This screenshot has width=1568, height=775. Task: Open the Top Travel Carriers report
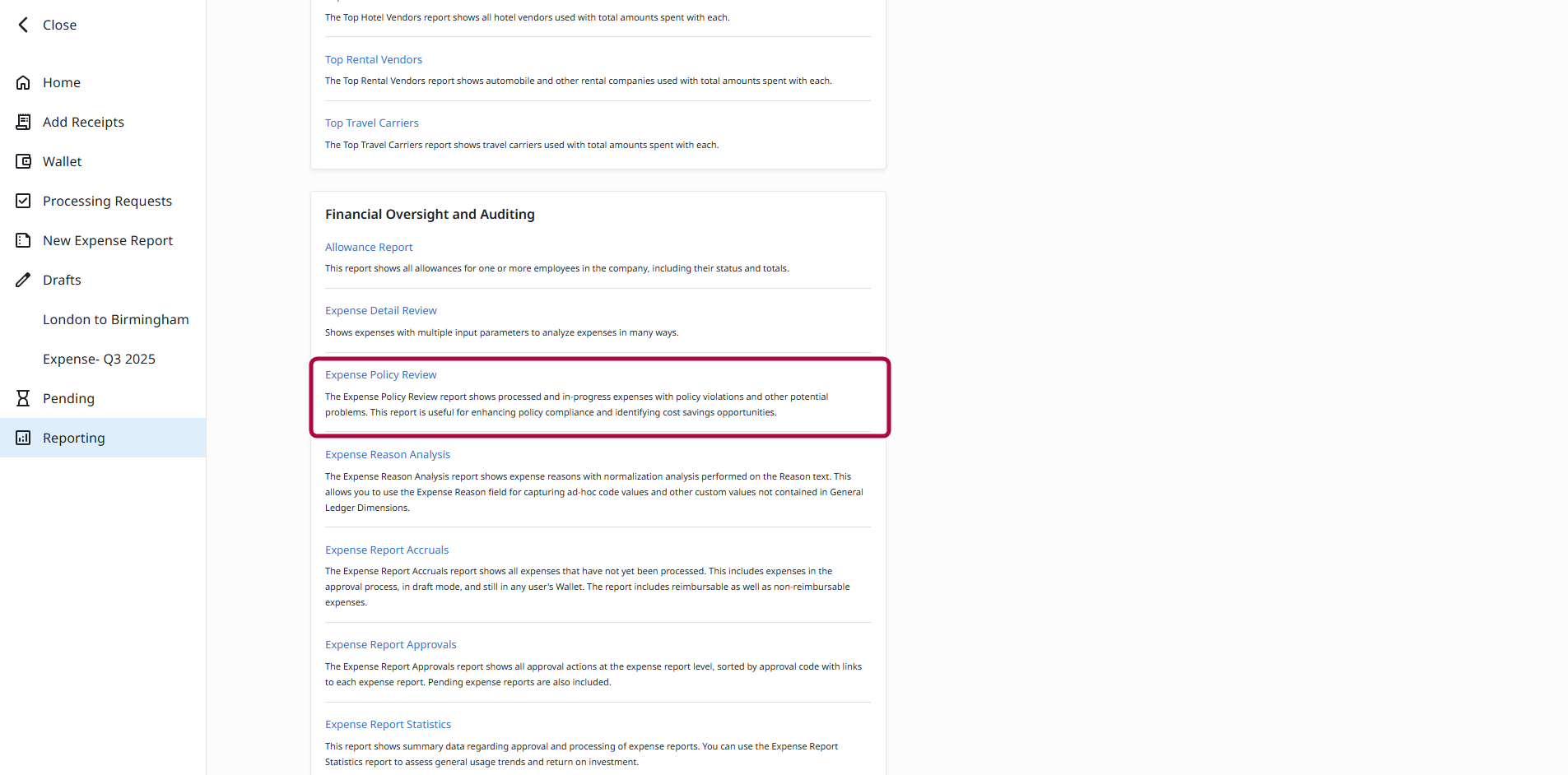[371, 123]
